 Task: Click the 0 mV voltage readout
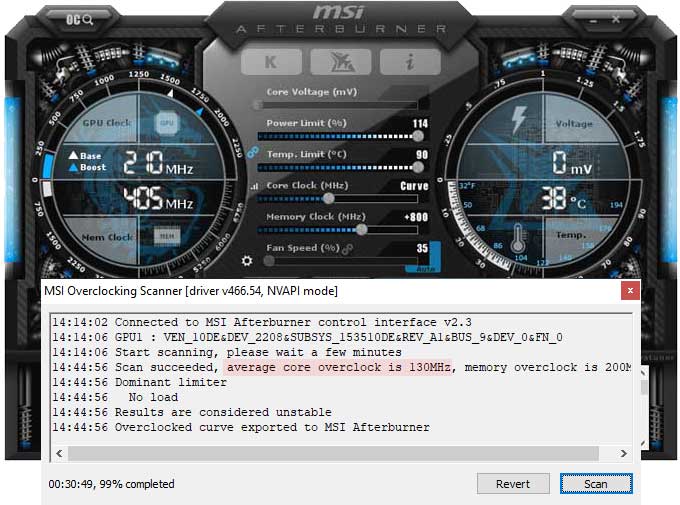pos(572,163)
